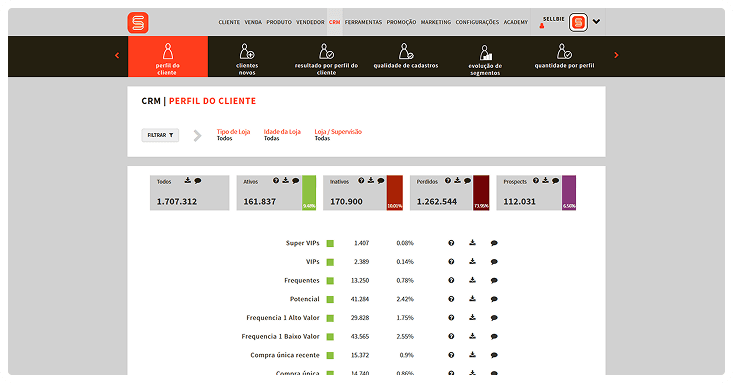Select the perfil do cliente tab

pos(168,57)
